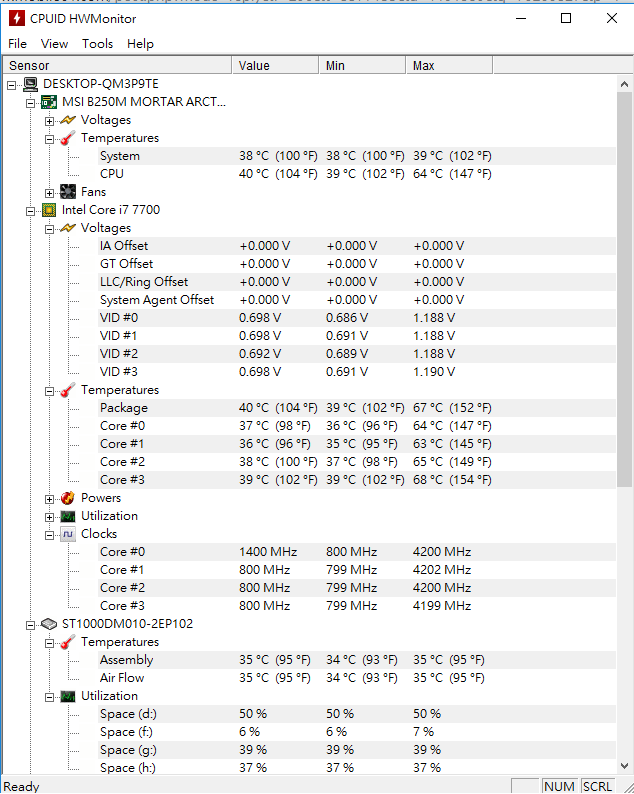Collapse the CPU Voltages node

tap(49, 229)
